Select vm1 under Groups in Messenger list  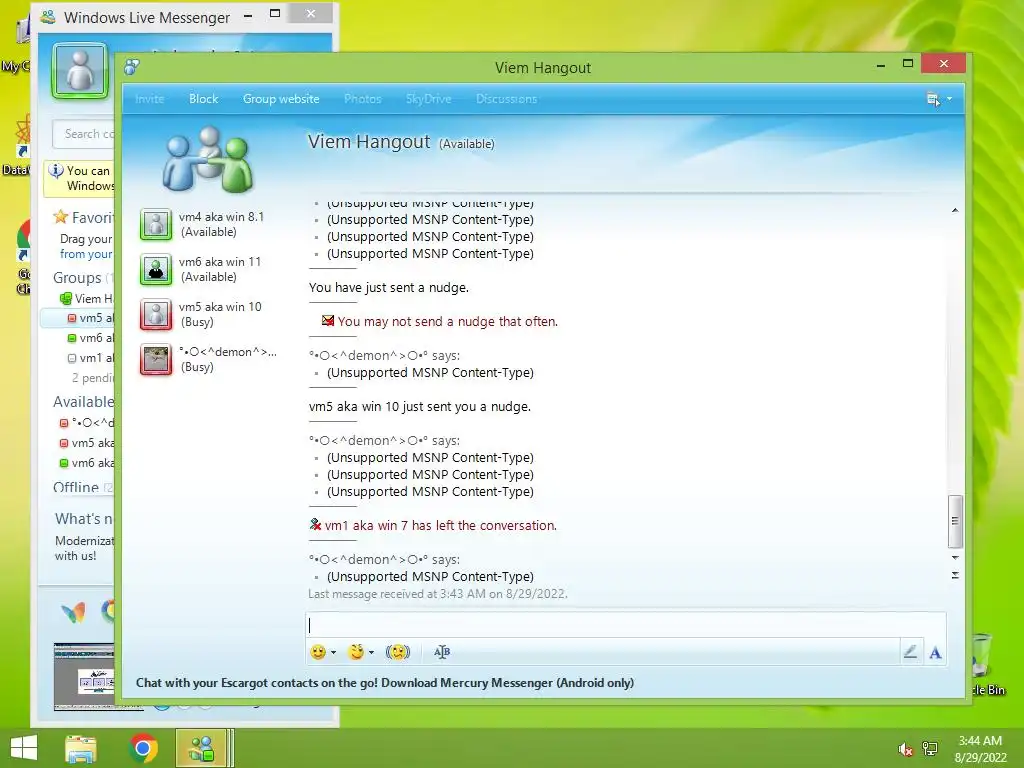coord(91,358)
